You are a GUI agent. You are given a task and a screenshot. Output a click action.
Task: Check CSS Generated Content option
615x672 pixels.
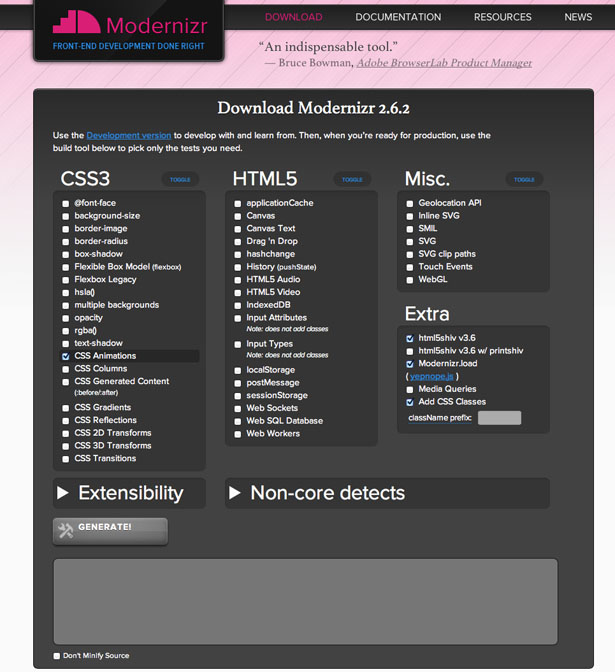[66, 382]
